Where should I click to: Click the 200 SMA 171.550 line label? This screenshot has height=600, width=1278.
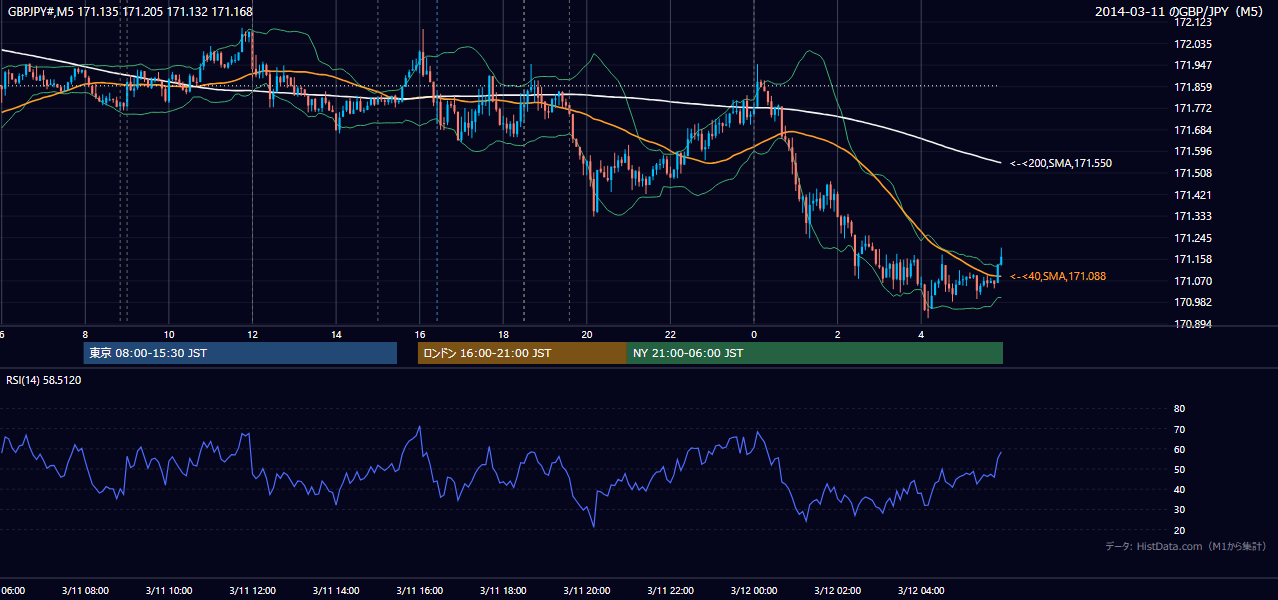(1060, 163)
